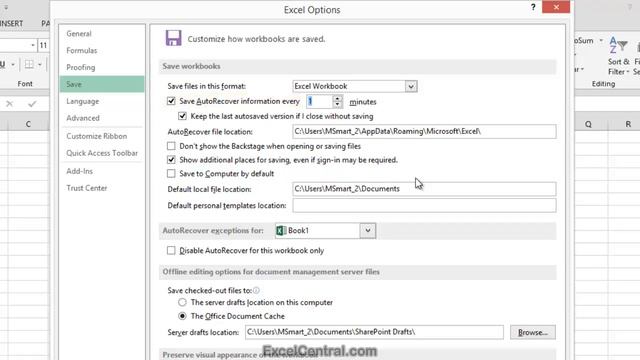The height and width of the screenshot is (360, 640).
Task: Open the Language options category
Action: tap(82, 101)
